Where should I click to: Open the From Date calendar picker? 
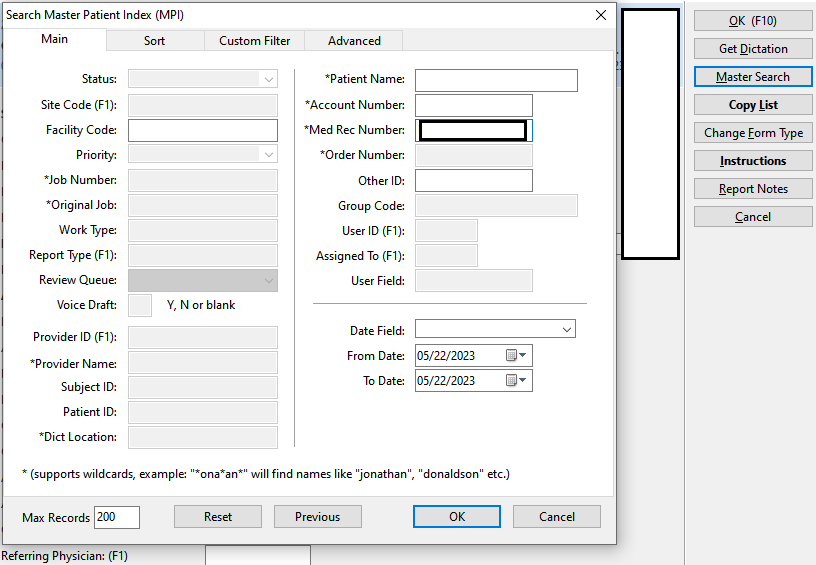[517, 356]
